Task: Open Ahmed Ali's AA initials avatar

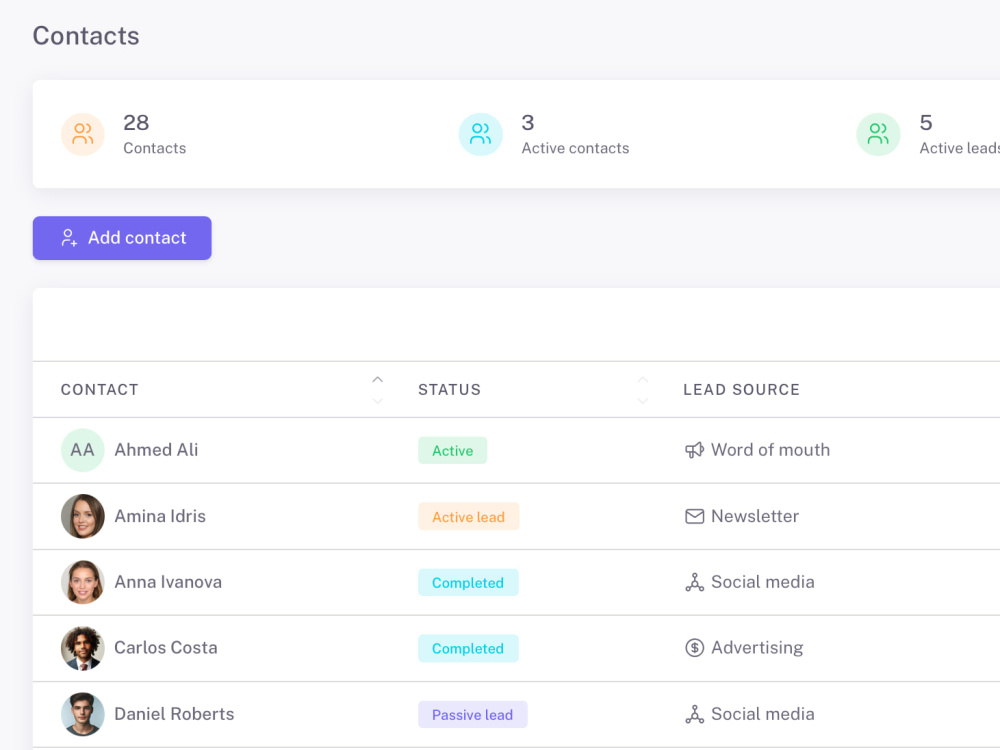Action: click(x=83, y=450)
